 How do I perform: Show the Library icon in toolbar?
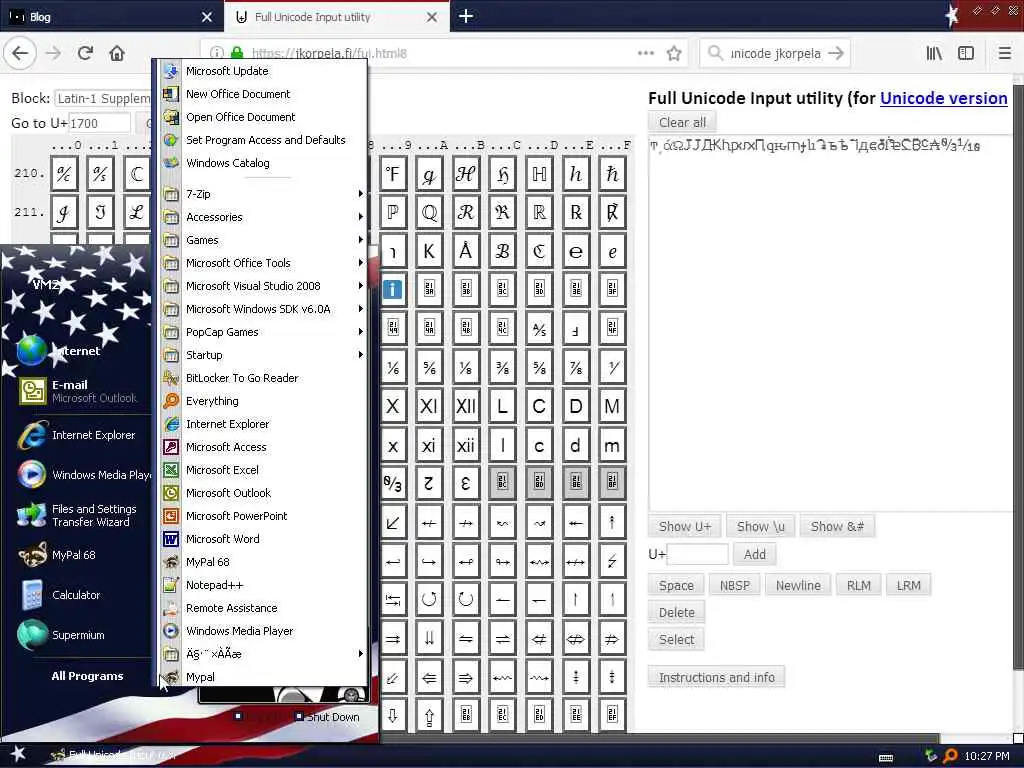click(934, 53)
